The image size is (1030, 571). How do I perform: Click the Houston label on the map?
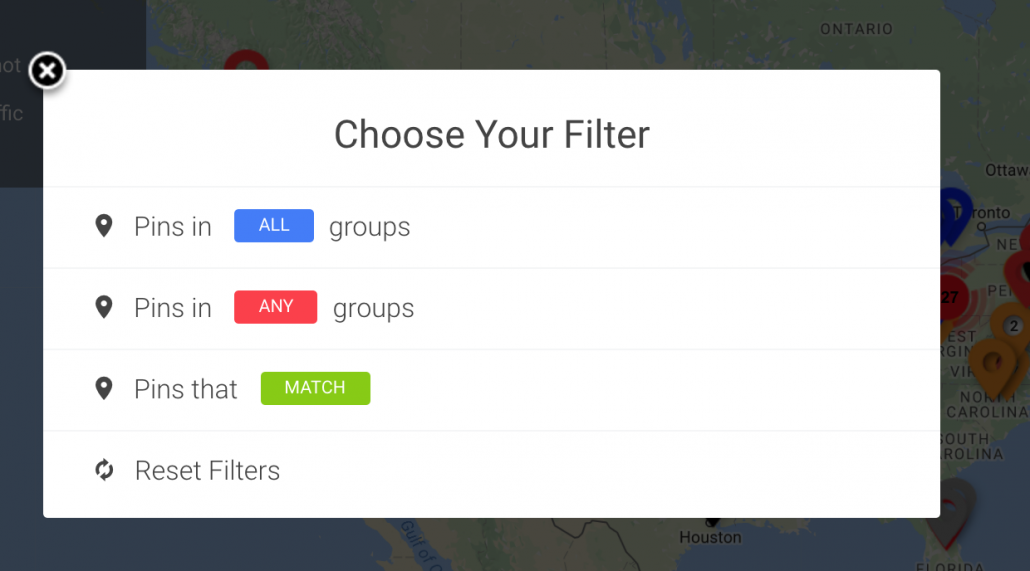(710, 537)
